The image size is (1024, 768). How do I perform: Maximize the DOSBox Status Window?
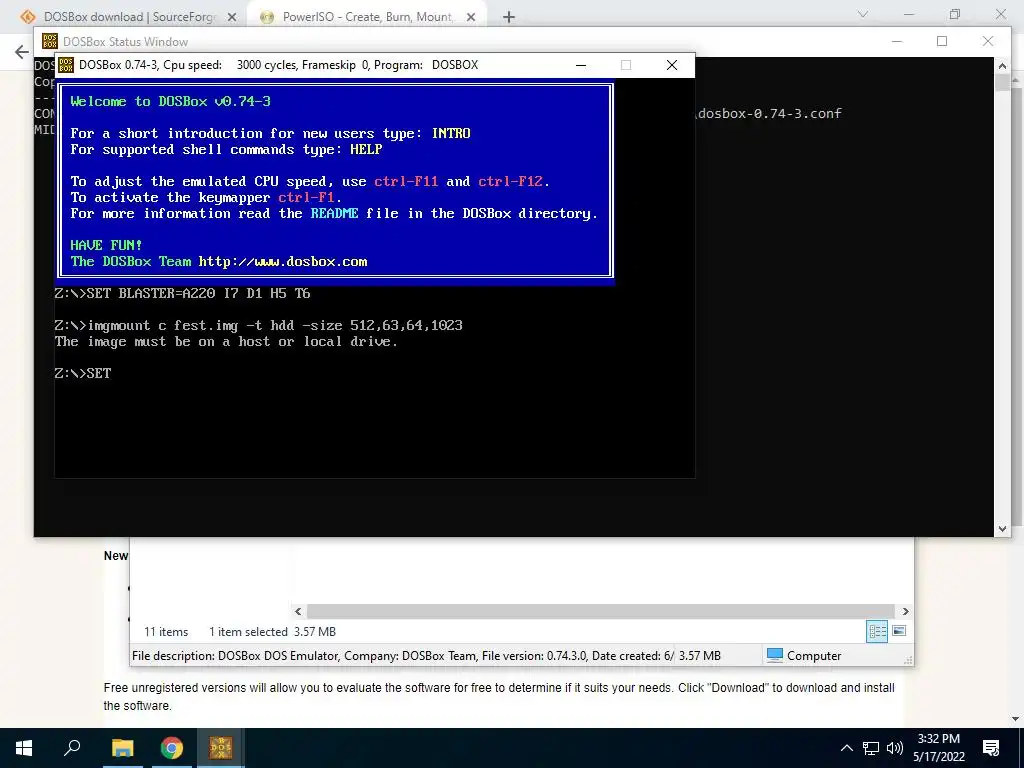(942, 41)
